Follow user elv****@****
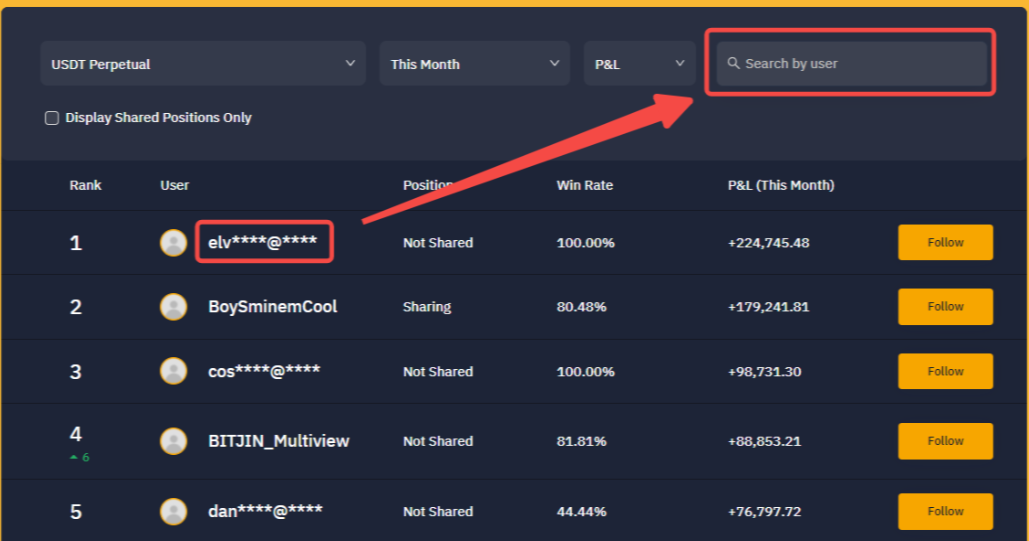Screen dimensions: 1029x541 [945, 243]
